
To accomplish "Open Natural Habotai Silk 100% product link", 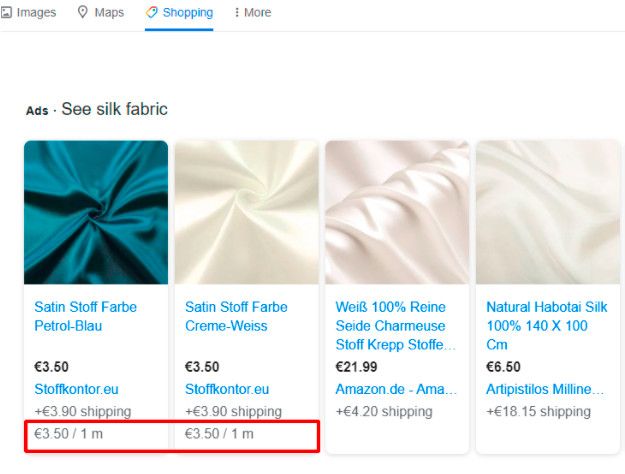I will click(547, 326).
